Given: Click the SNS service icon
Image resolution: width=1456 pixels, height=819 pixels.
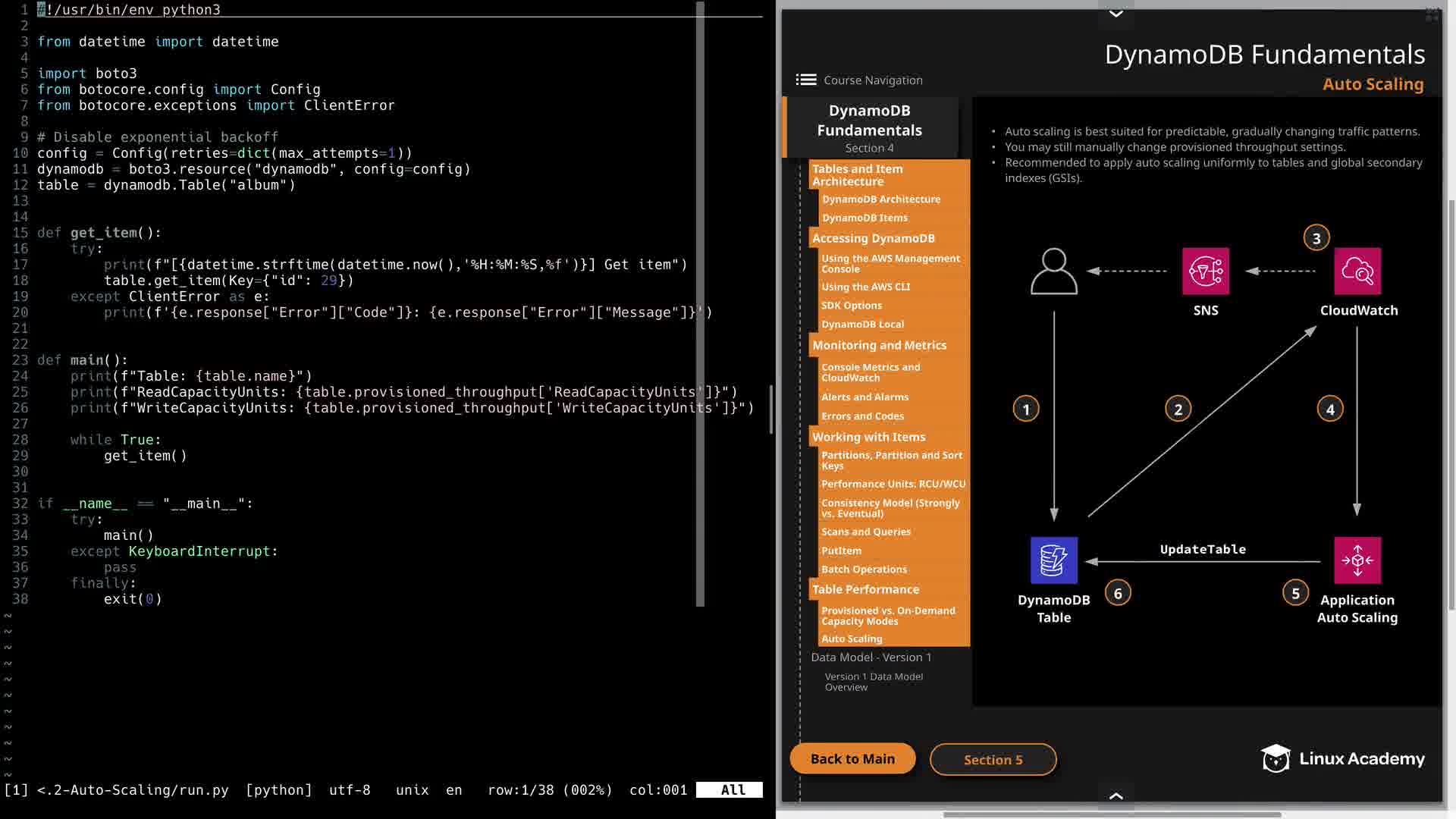Looking at the screenshot, I should 1205,271.
